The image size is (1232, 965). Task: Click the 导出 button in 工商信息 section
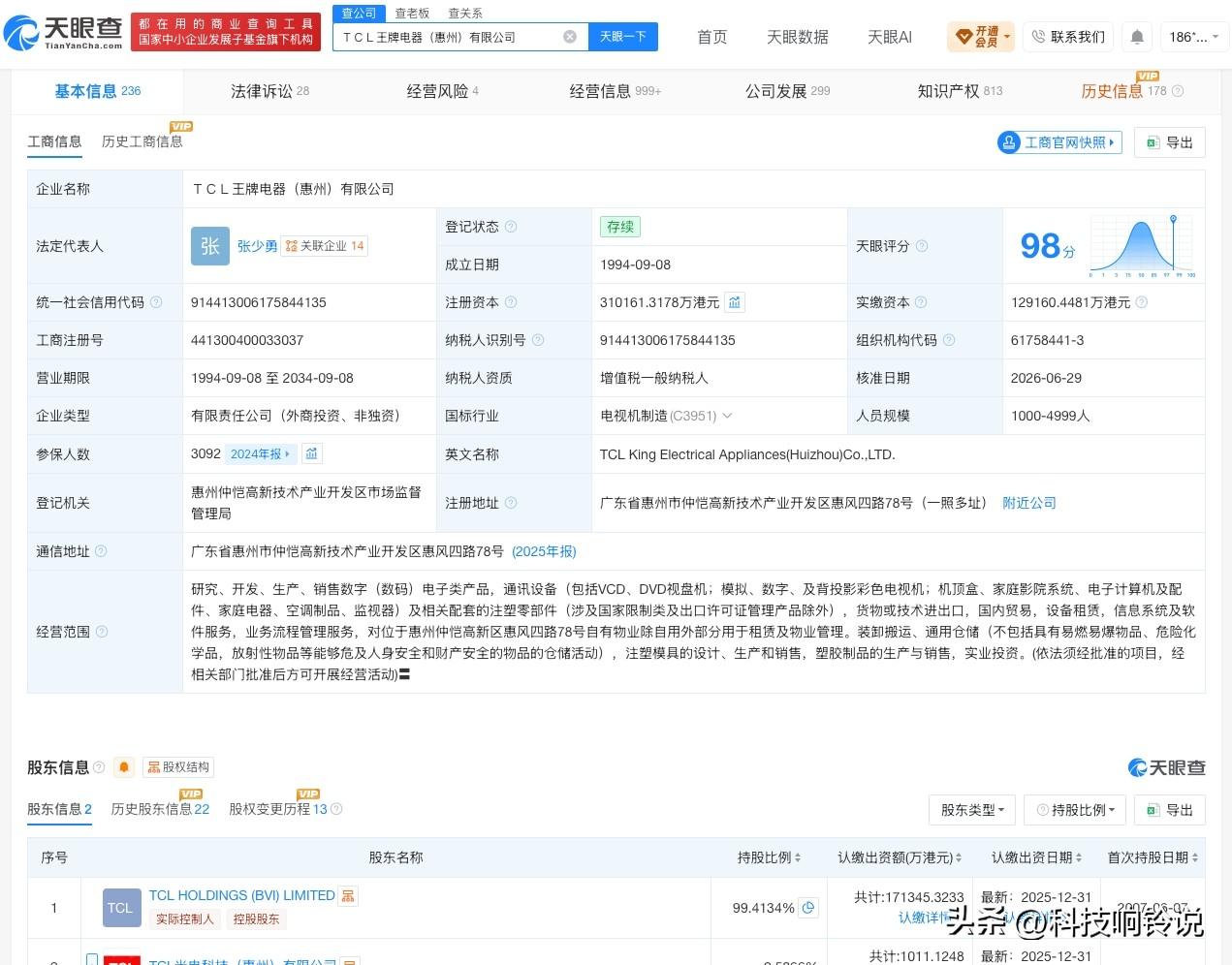pyautogui.click(x=1169, y=142)
